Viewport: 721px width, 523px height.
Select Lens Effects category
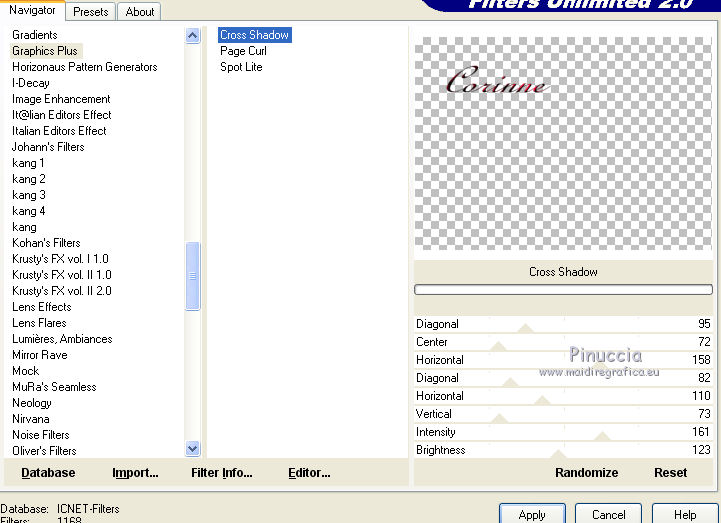tap(42, 307)
